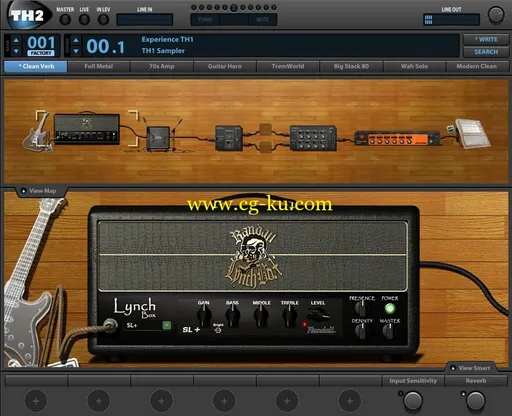The image size is (512, 416).
Task: Select the amp head in signal chain
Action: click(86, 129)
